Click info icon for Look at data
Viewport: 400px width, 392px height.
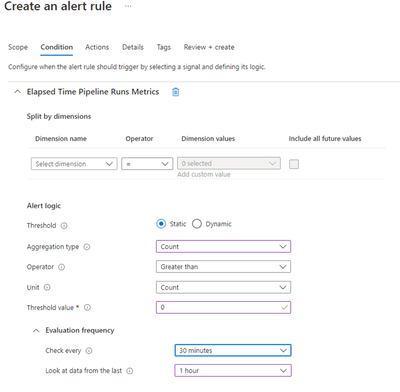[x=130, y=371]
